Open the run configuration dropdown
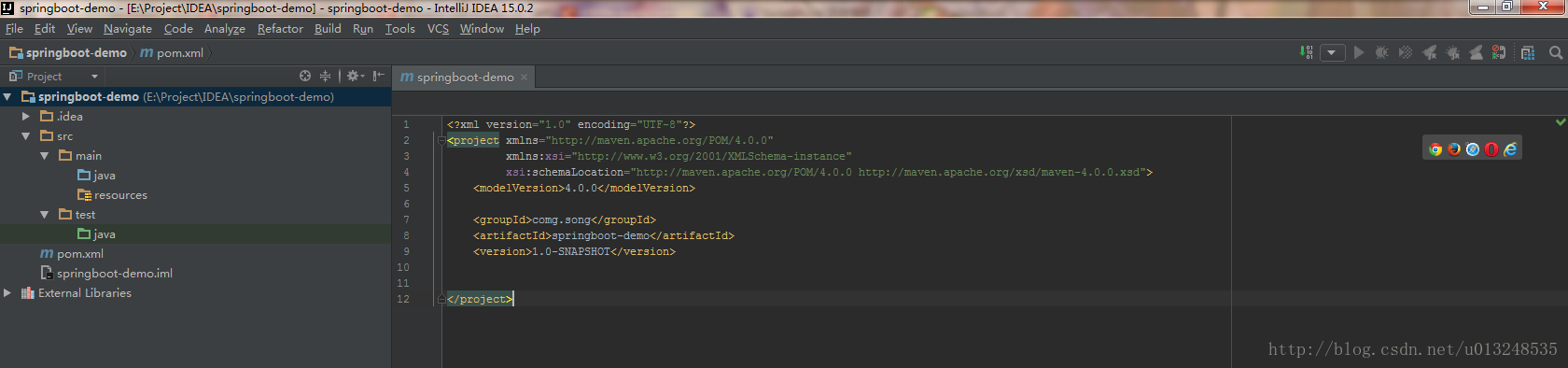This screenshot has height=368, width=1568. point(1334,52)
